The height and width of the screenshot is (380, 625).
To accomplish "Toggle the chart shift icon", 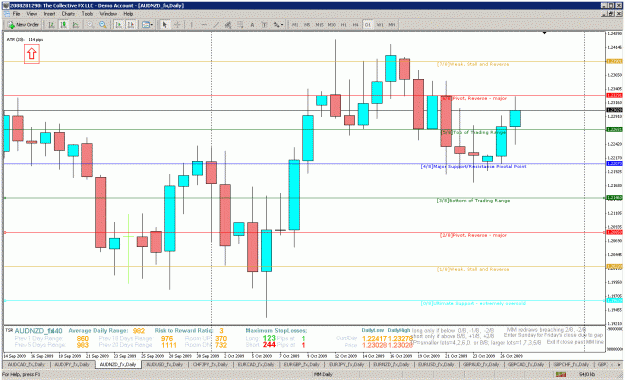I will (130, 25).
